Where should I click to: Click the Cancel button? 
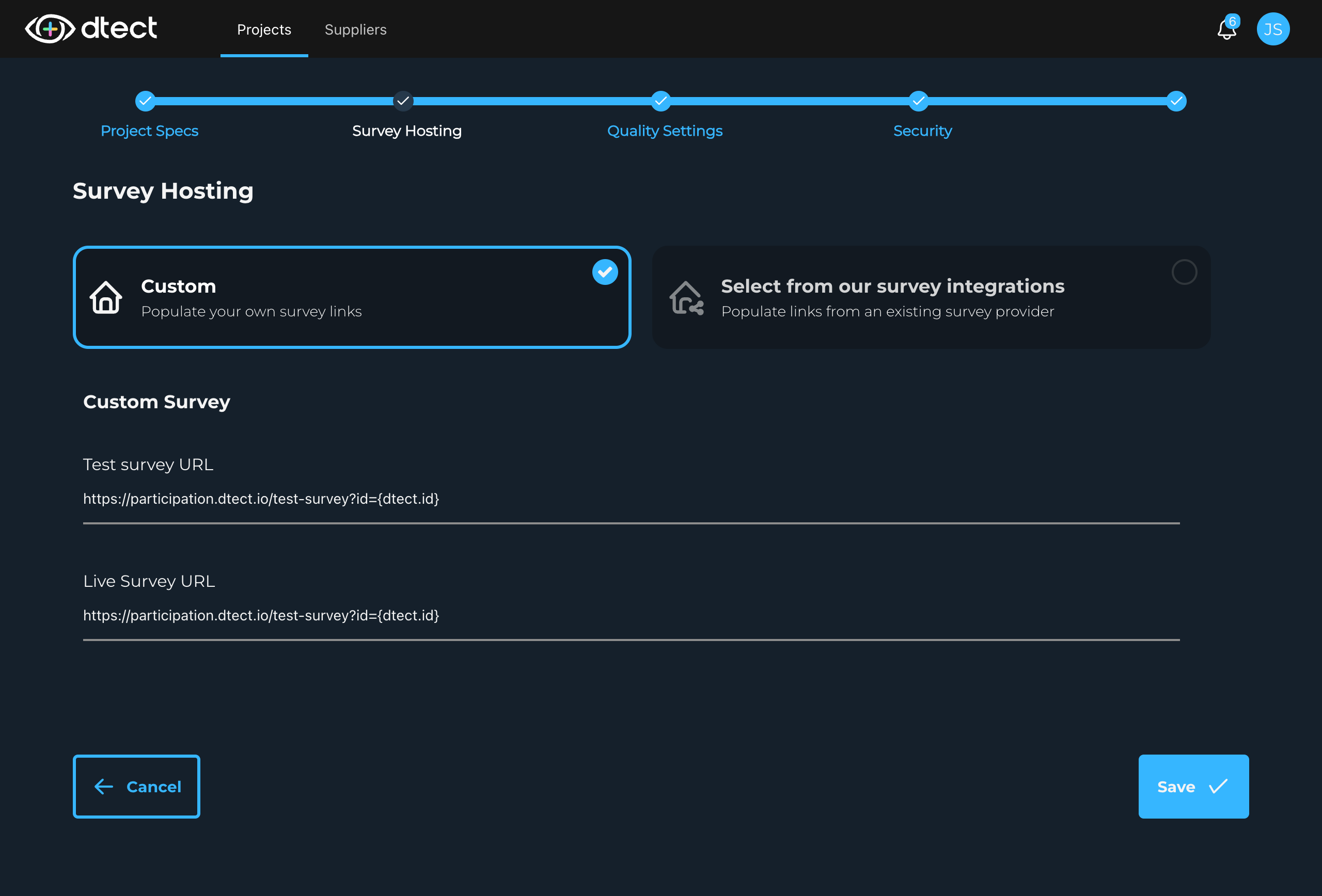(x=136, y=787)
